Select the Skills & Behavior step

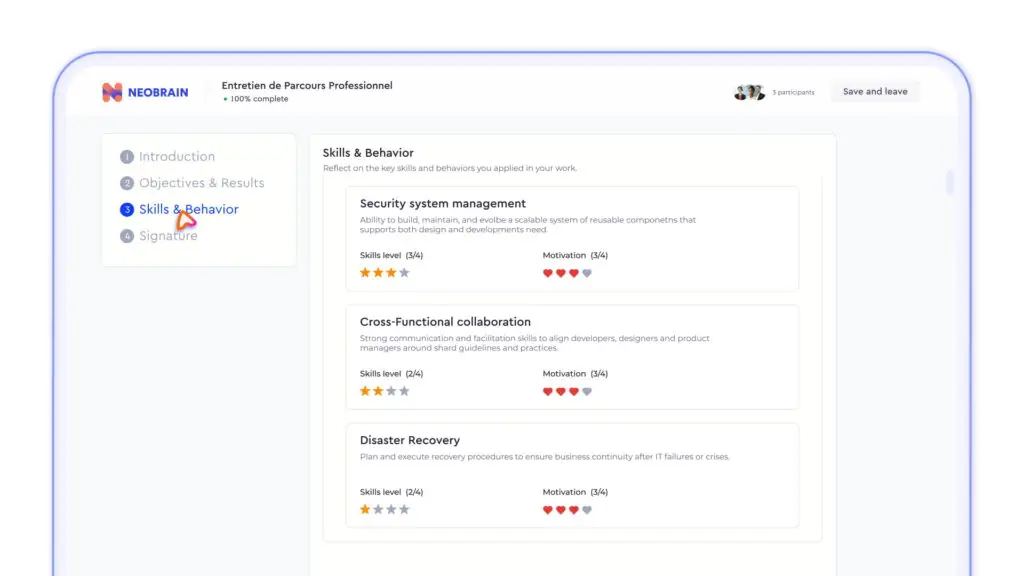click(x=189, y=209)
